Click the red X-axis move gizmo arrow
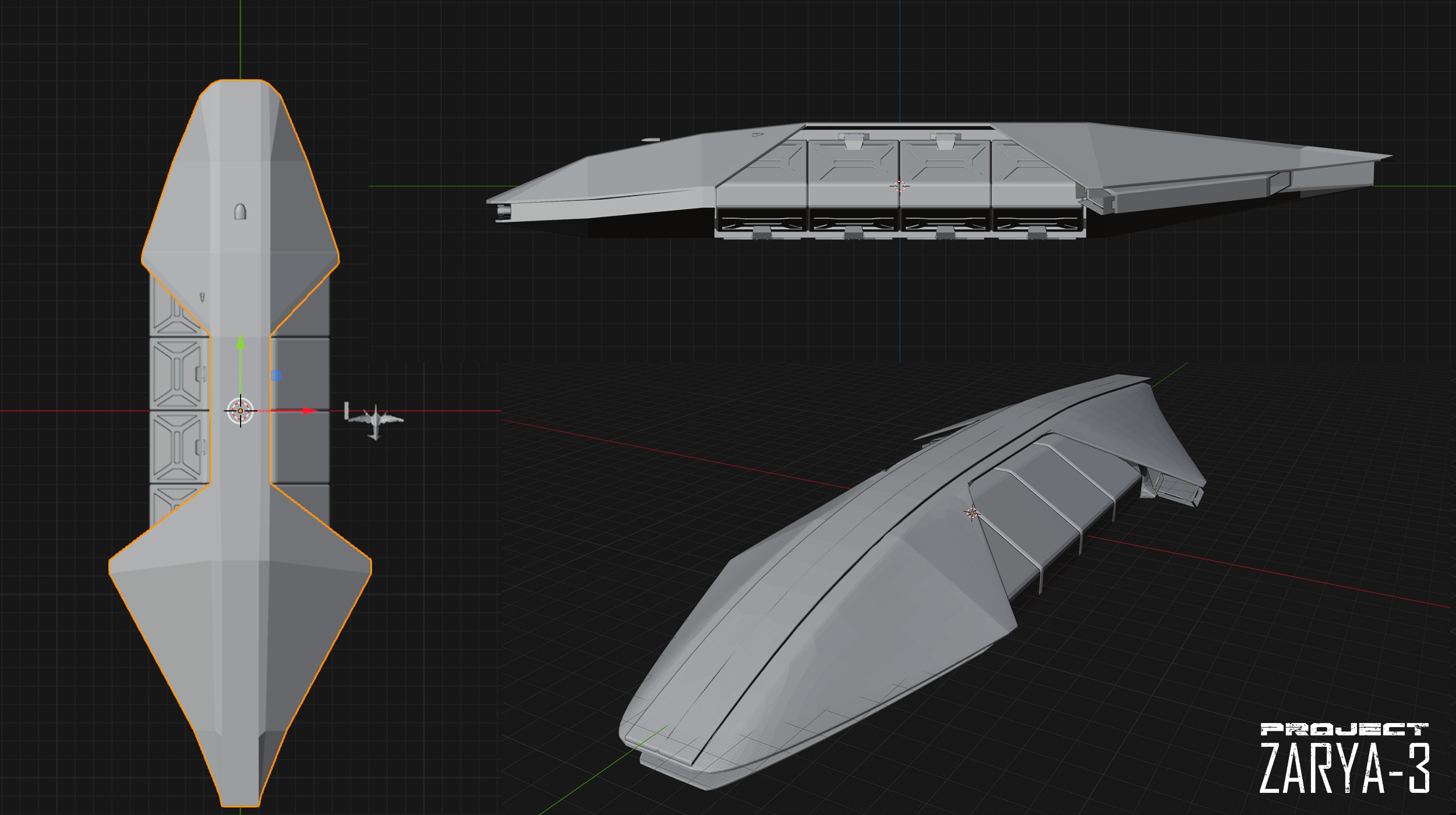1456x815 pixels. (x=310, y=411)
